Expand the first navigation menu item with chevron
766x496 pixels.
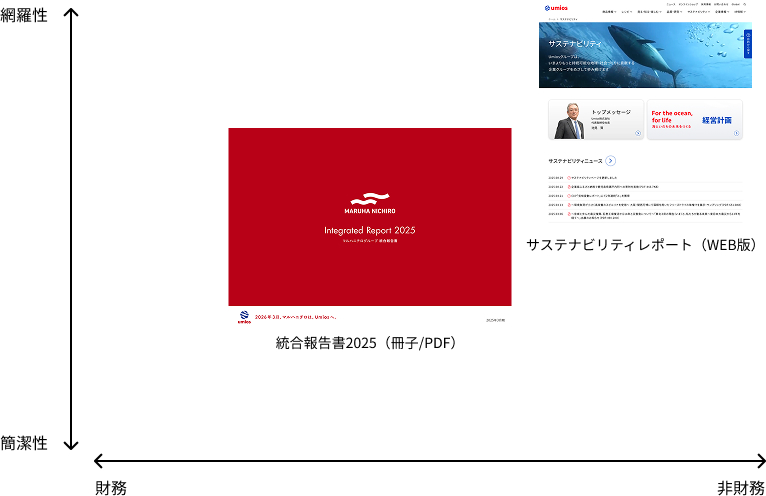[608, 12]
